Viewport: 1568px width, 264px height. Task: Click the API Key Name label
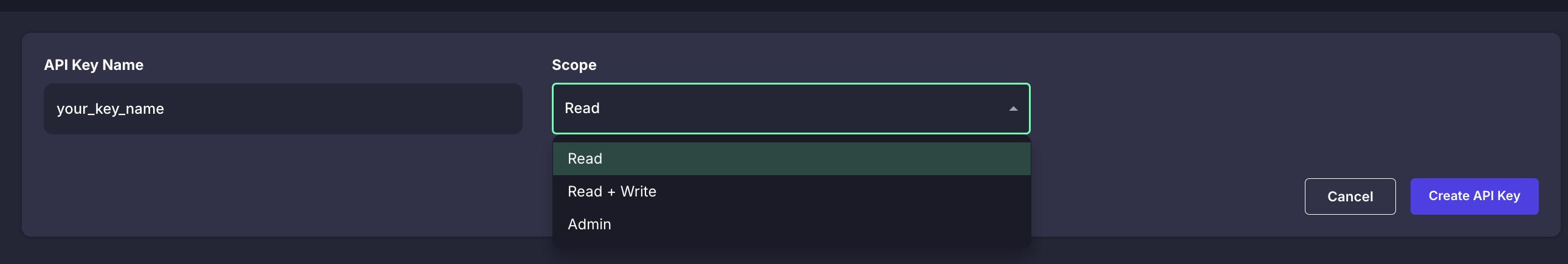pyautogui.click(x=93, y=64)
